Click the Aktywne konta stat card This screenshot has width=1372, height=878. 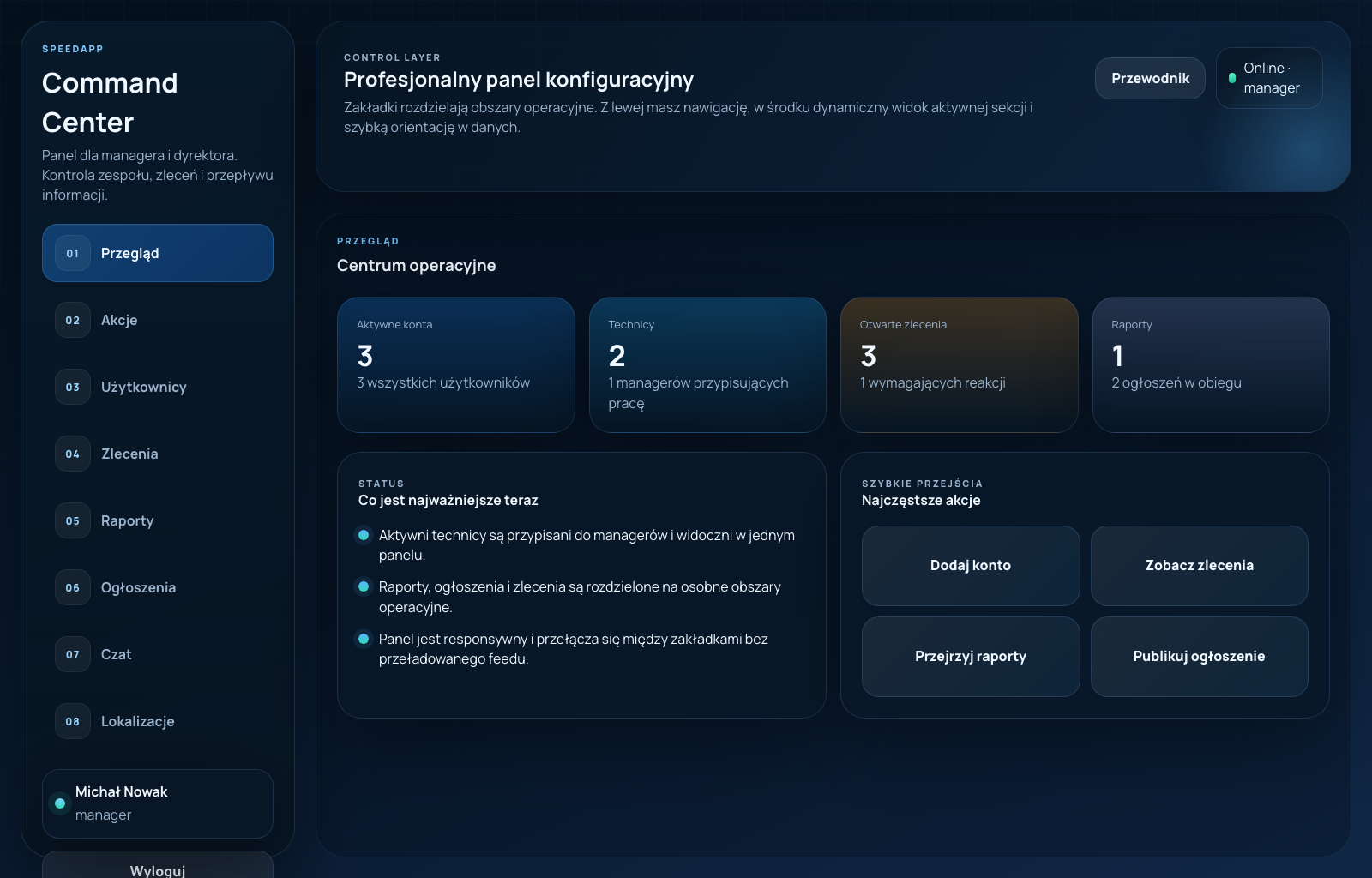coord(455,364)
